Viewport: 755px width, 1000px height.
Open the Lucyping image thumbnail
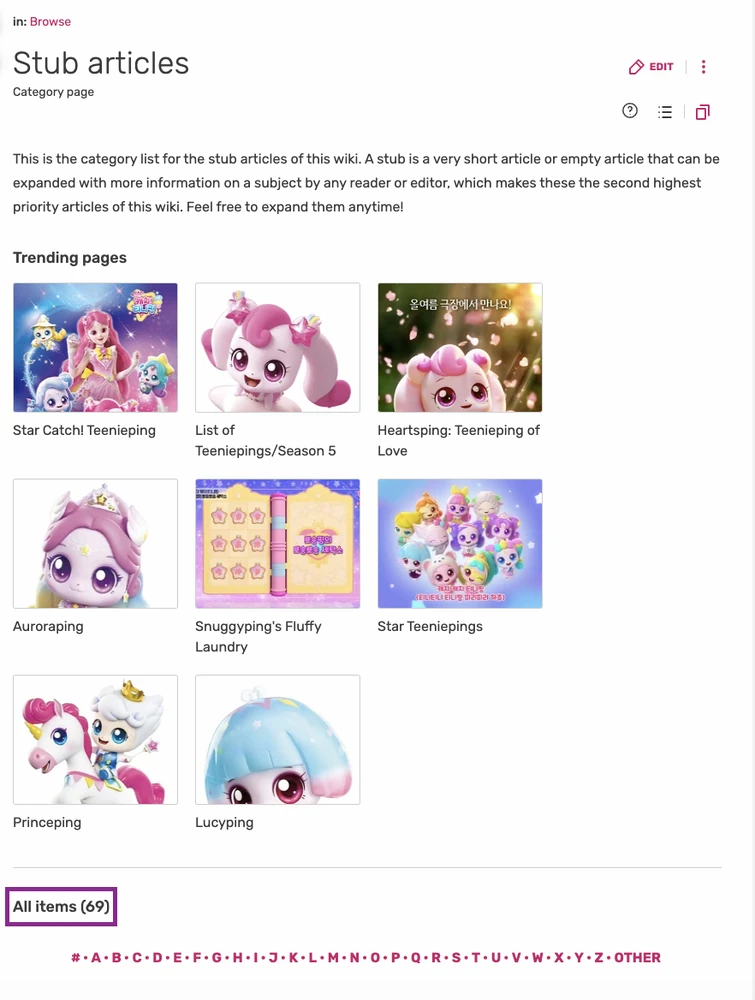(x=277, y=740)
